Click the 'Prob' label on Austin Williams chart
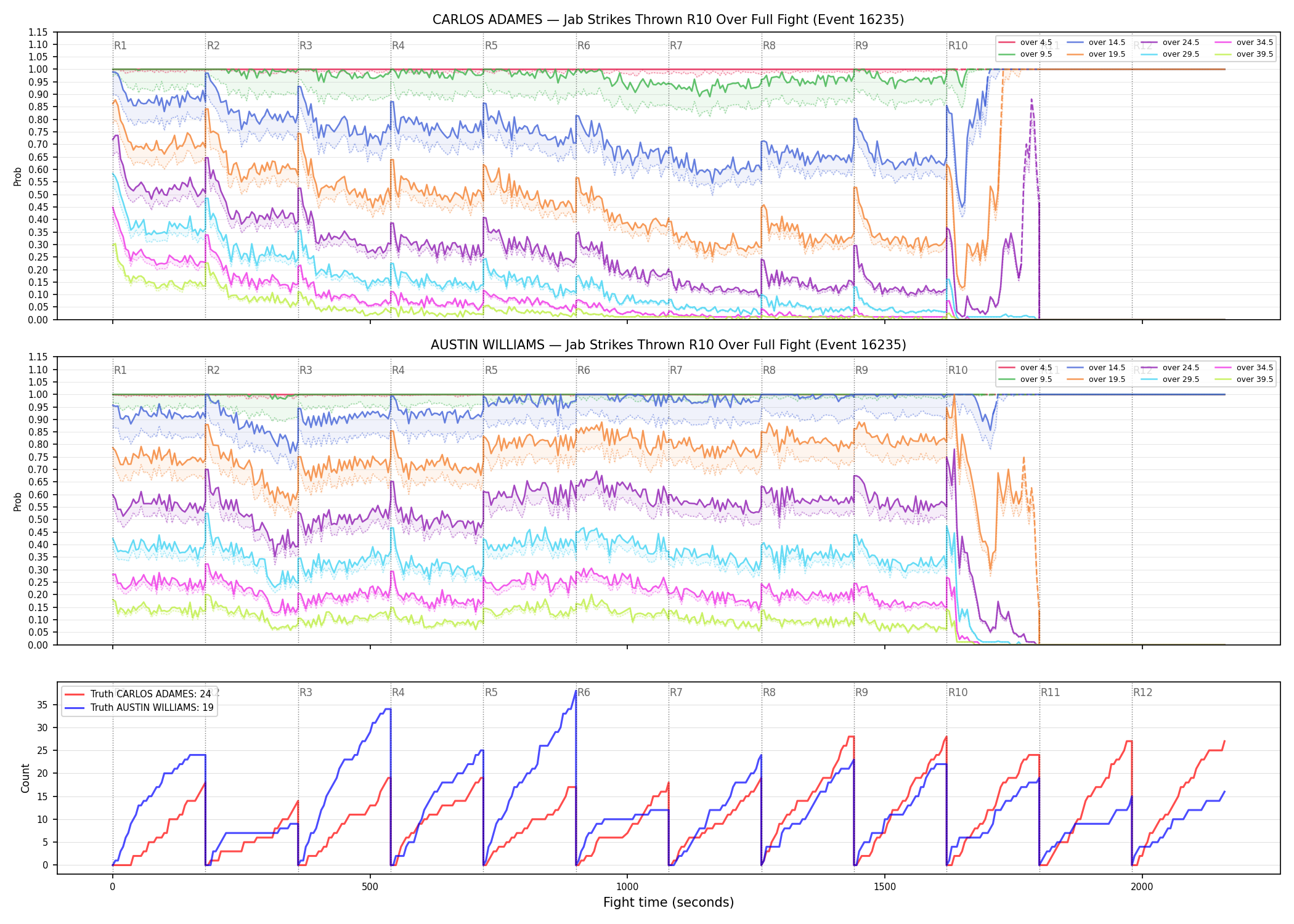 pos(18,501)
